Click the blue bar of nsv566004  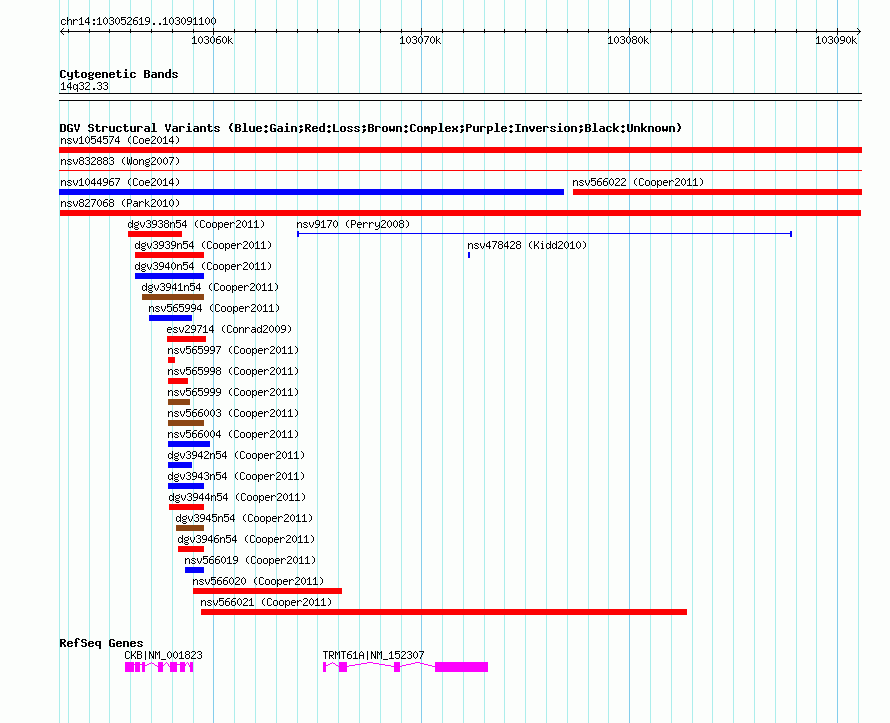click(189, 444)
